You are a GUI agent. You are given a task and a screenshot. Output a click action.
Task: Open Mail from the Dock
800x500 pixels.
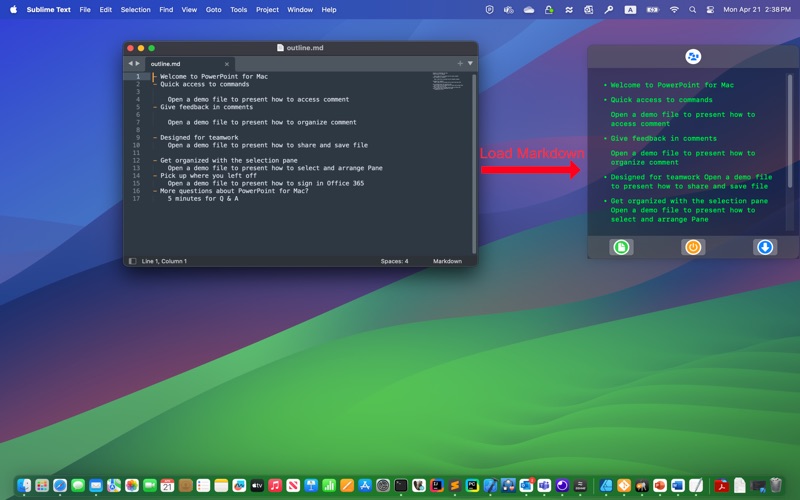[96, 485]
